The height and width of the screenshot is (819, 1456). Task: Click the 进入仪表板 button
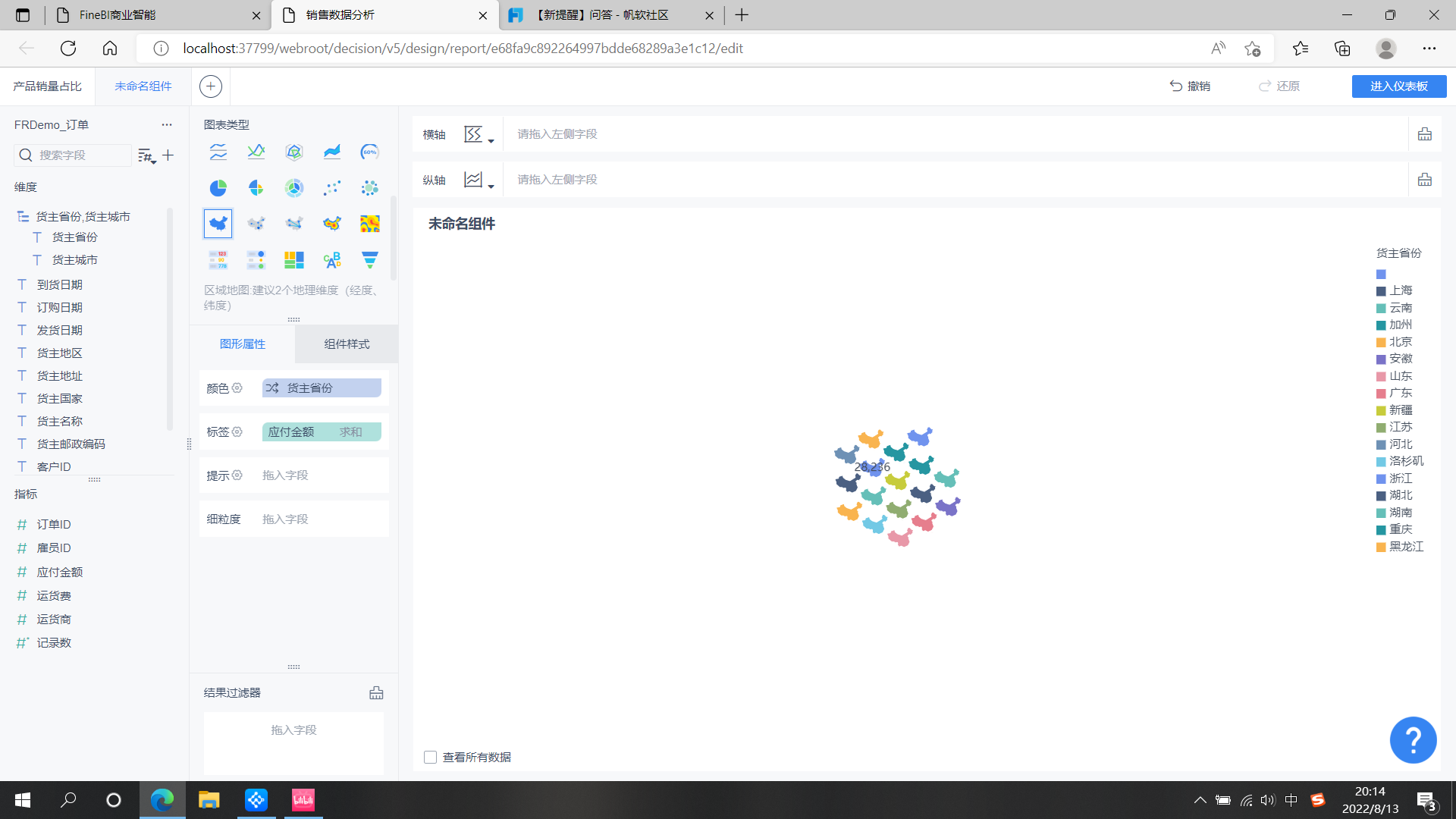pyautogui.click(x=1399, y=86)
